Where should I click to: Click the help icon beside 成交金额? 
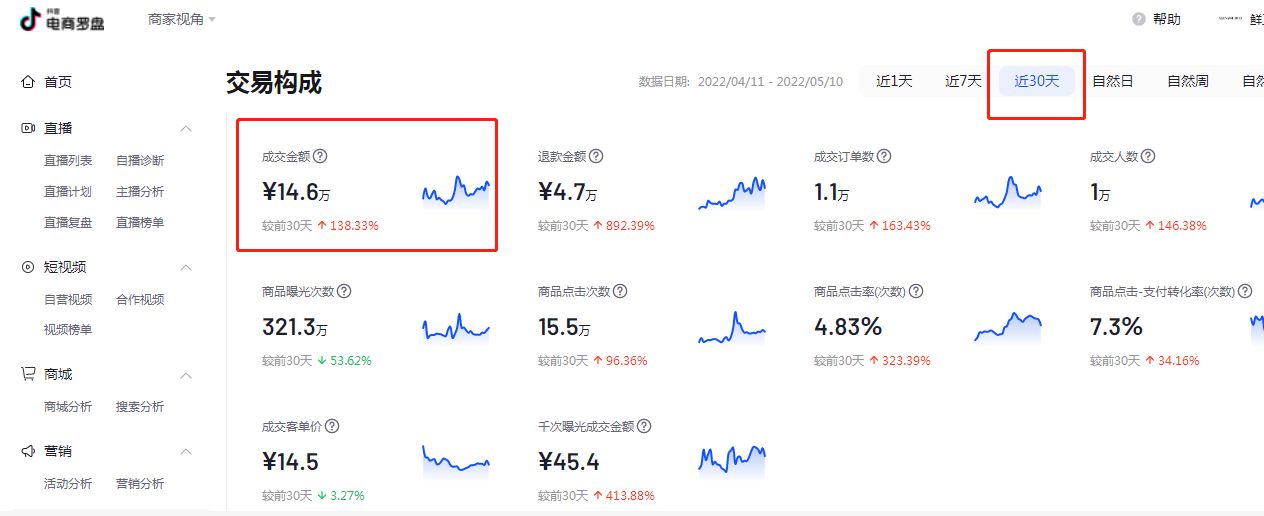tap(320, 157)
